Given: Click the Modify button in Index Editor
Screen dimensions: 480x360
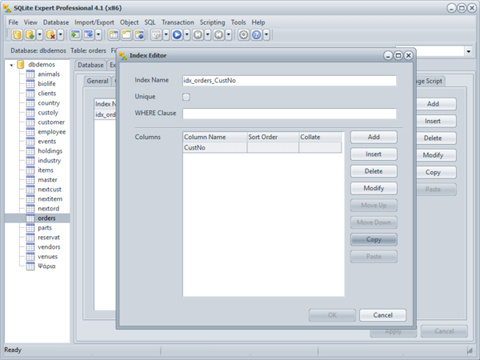Looking at the screenshot, I should point(374,188).
